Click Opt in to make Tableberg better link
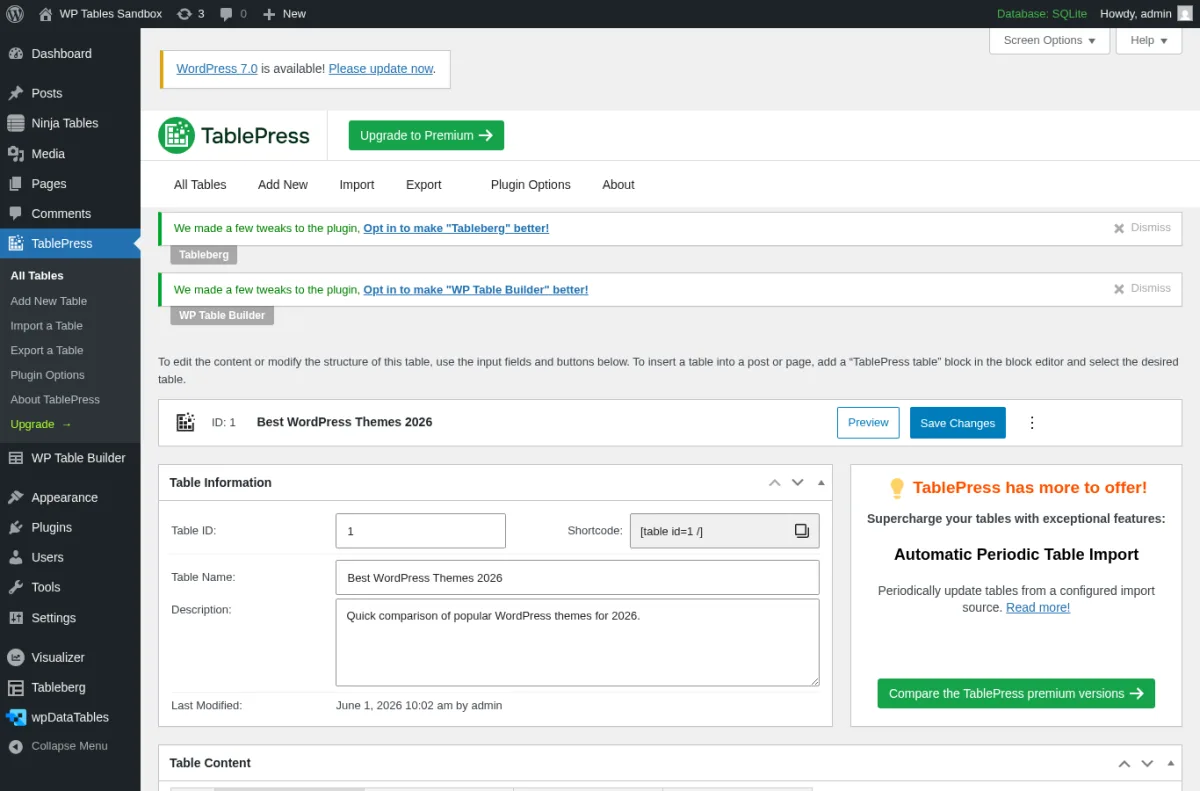The image size is (1200, 791). pos(456,228)
